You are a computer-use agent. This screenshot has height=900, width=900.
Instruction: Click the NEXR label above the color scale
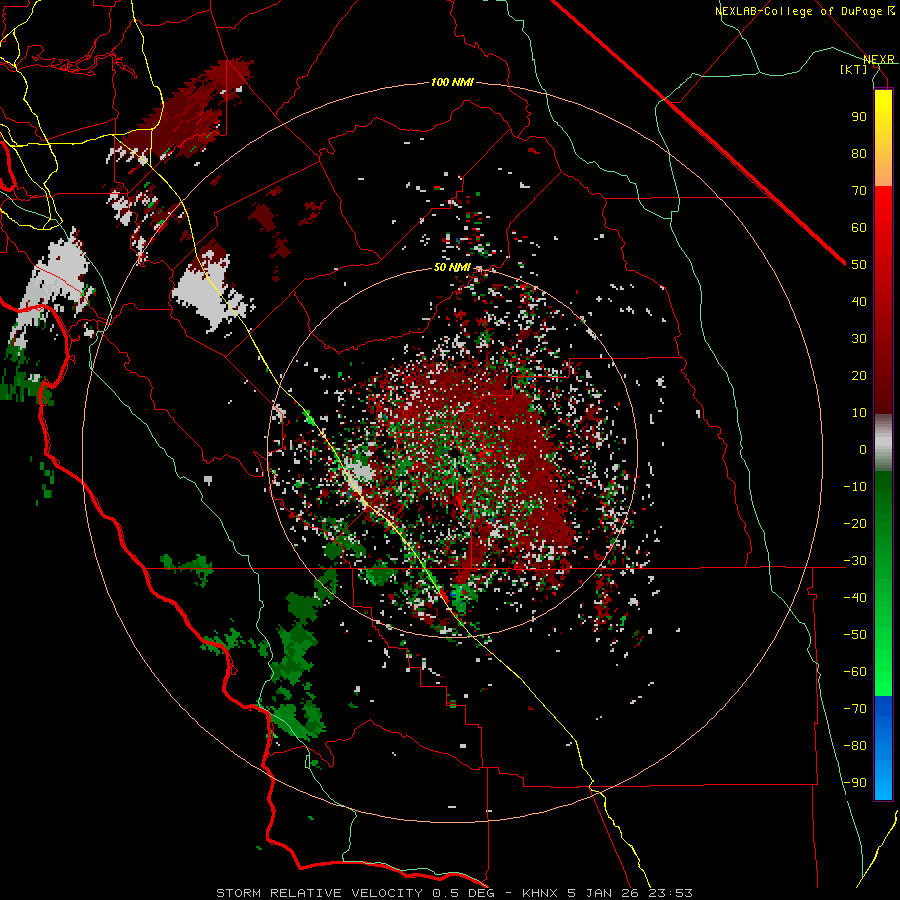point(879,60)
